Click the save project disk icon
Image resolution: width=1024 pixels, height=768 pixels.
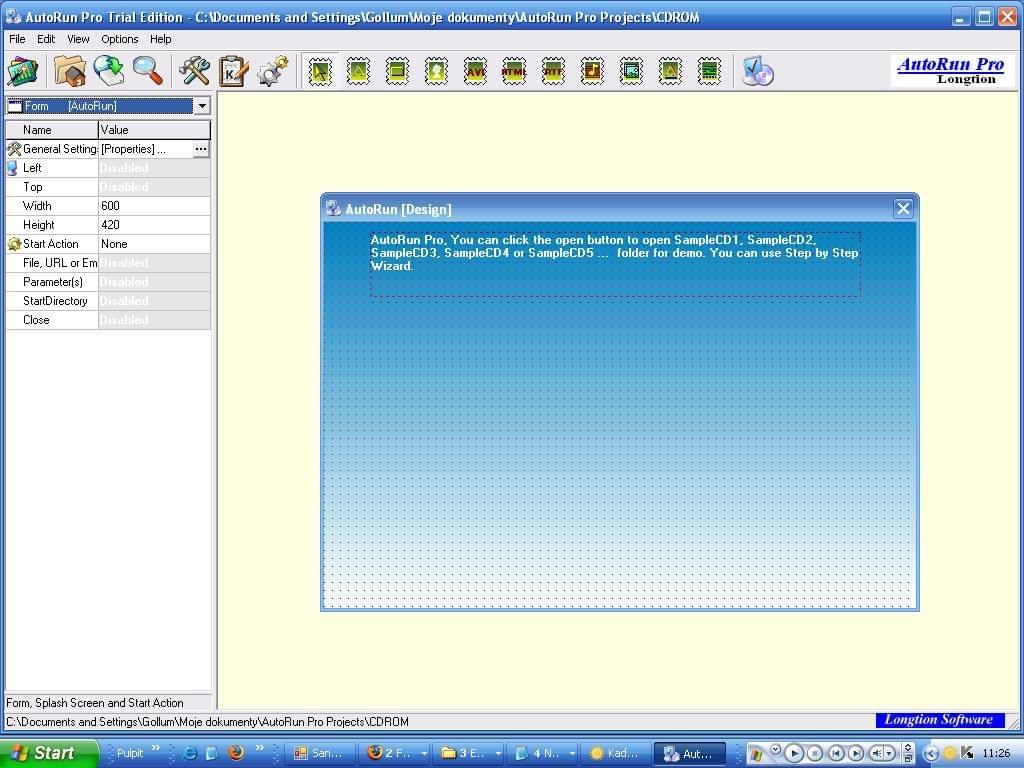point(109,71)
